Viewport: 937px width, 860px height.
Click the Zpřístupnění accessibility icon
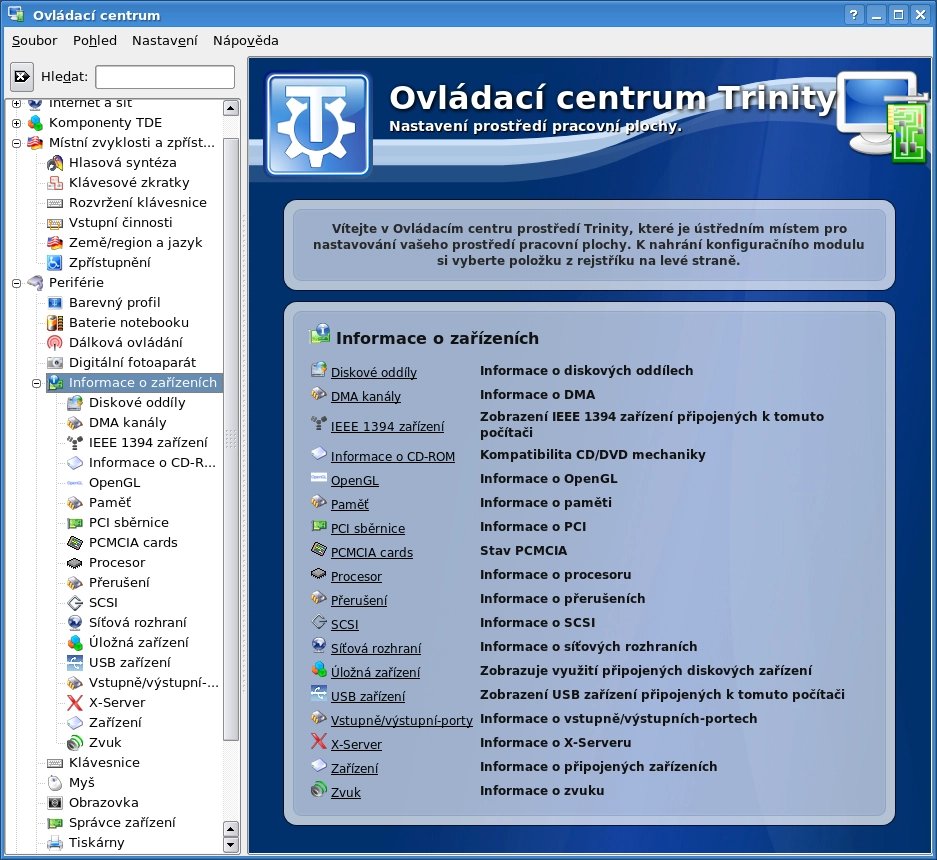click(55, 263)
